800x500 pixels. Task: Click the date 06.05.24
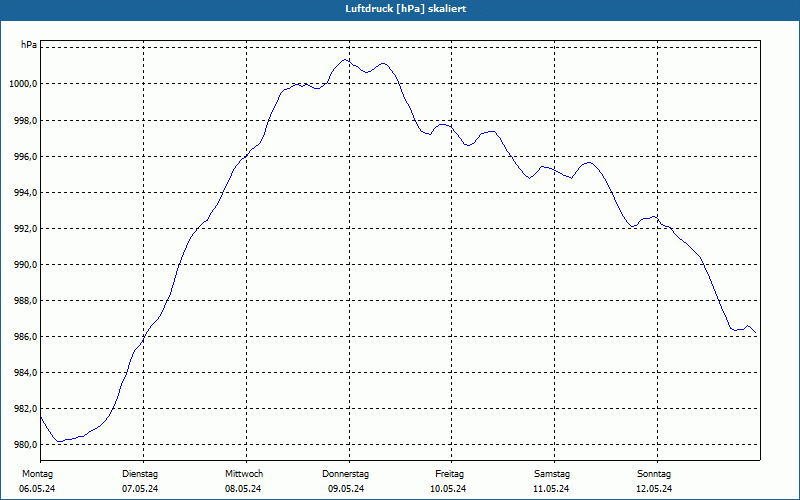[37, 489]
